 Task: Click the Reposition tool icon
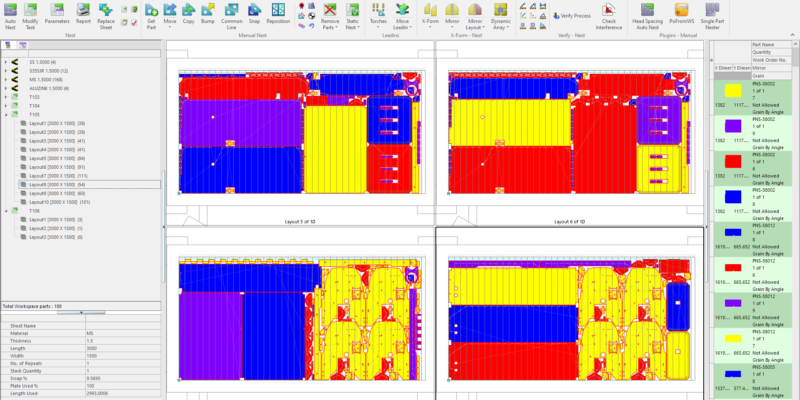(x=278, y=12)
